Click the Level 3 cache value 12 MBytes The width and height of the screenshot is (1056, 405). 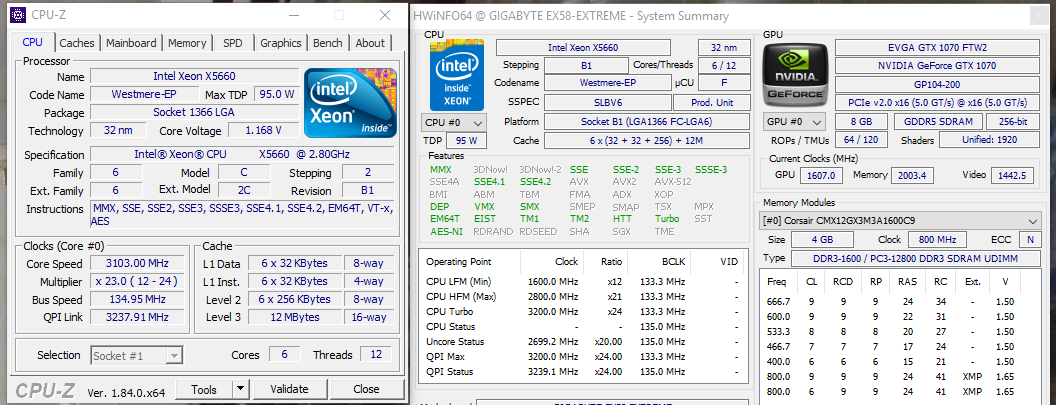coord(295,317)
